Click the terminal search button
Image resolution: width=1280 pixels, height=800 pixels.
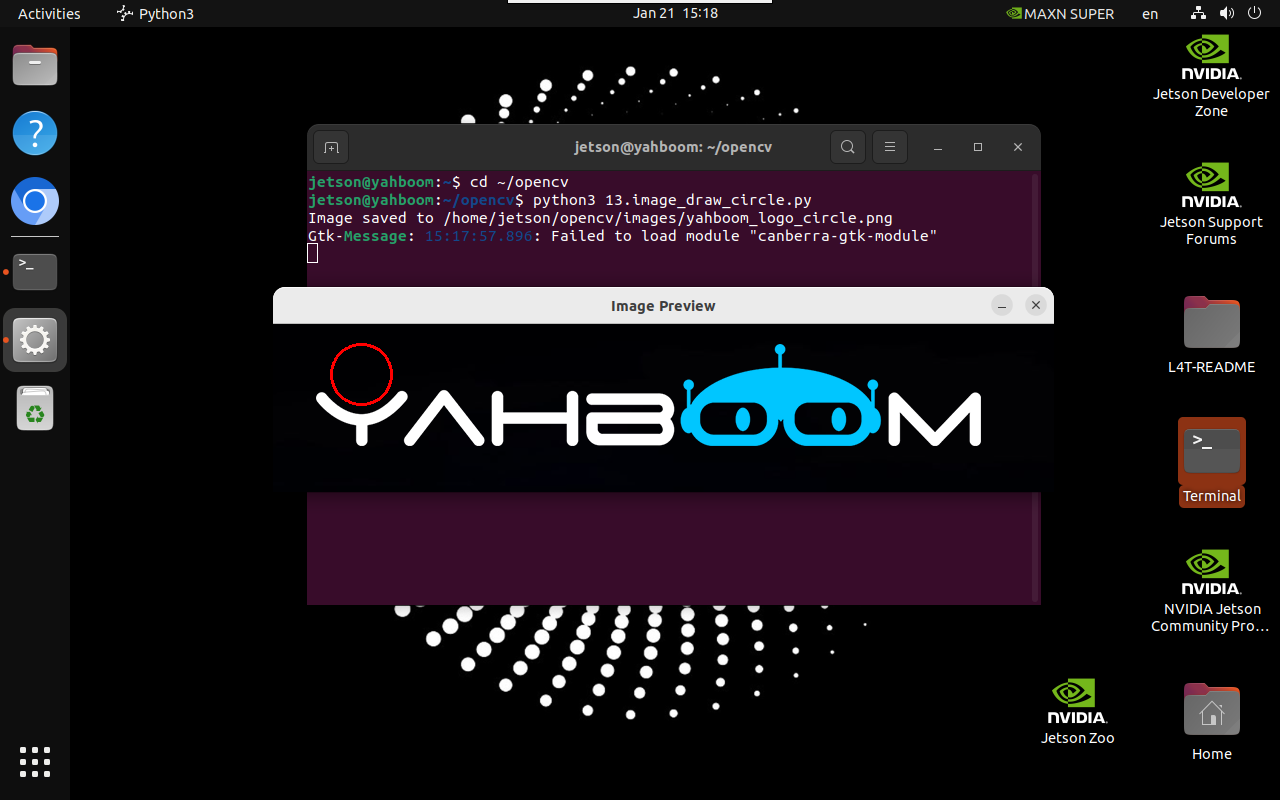coord(847,147)
